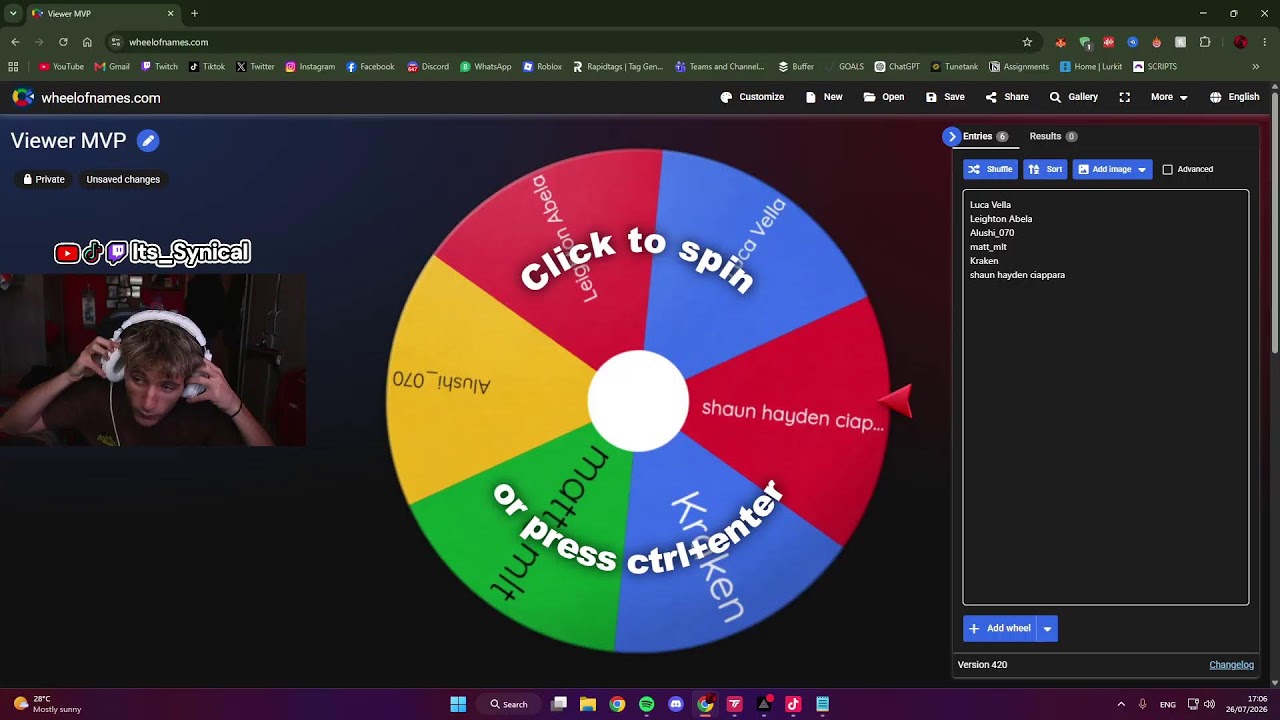Click the Private visibility button
Viewport: 1280px width, 720px height.
(x=44, y=179)
